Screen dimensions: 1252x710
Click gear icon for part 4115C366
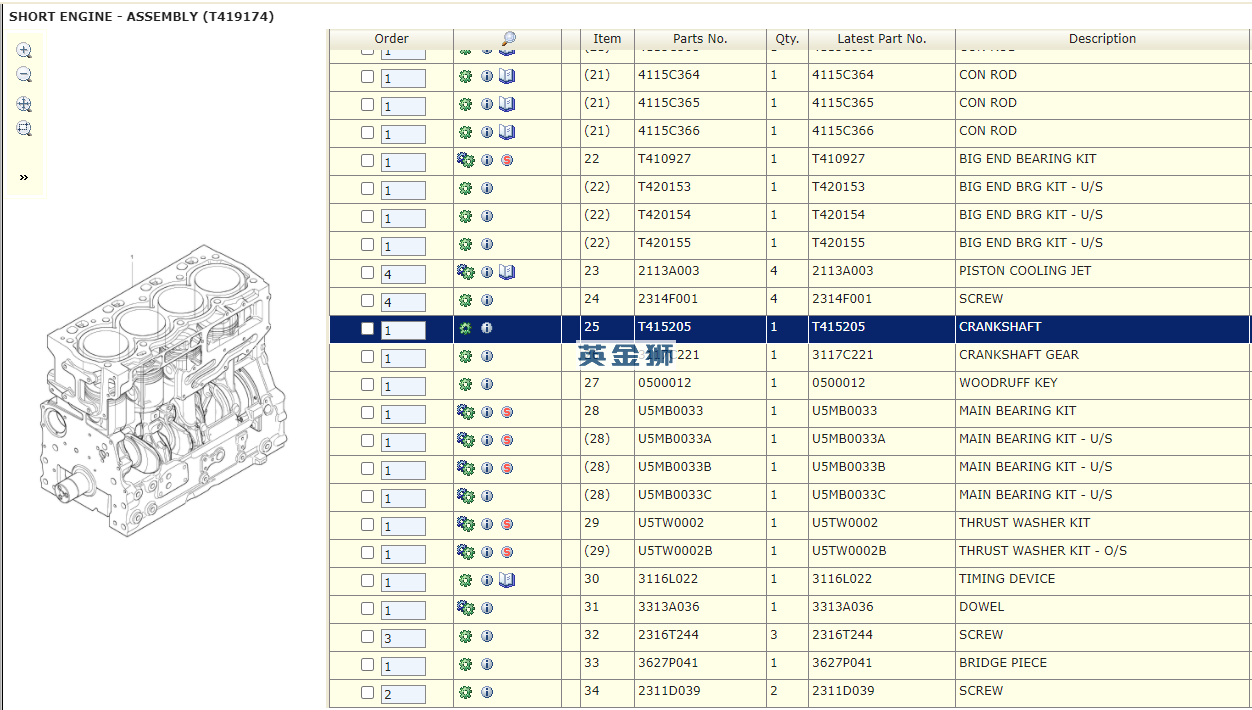pos(465,132)
